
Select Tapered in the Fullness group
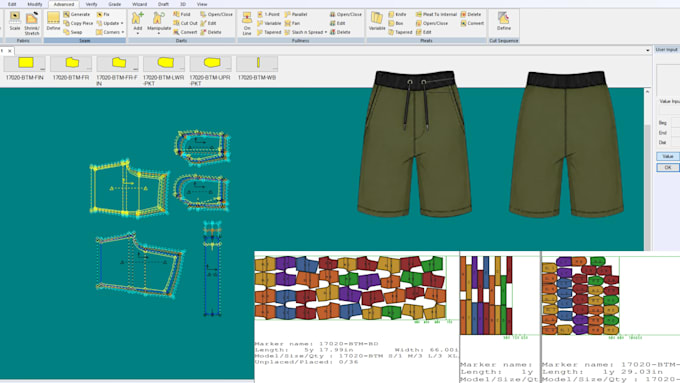269,32
